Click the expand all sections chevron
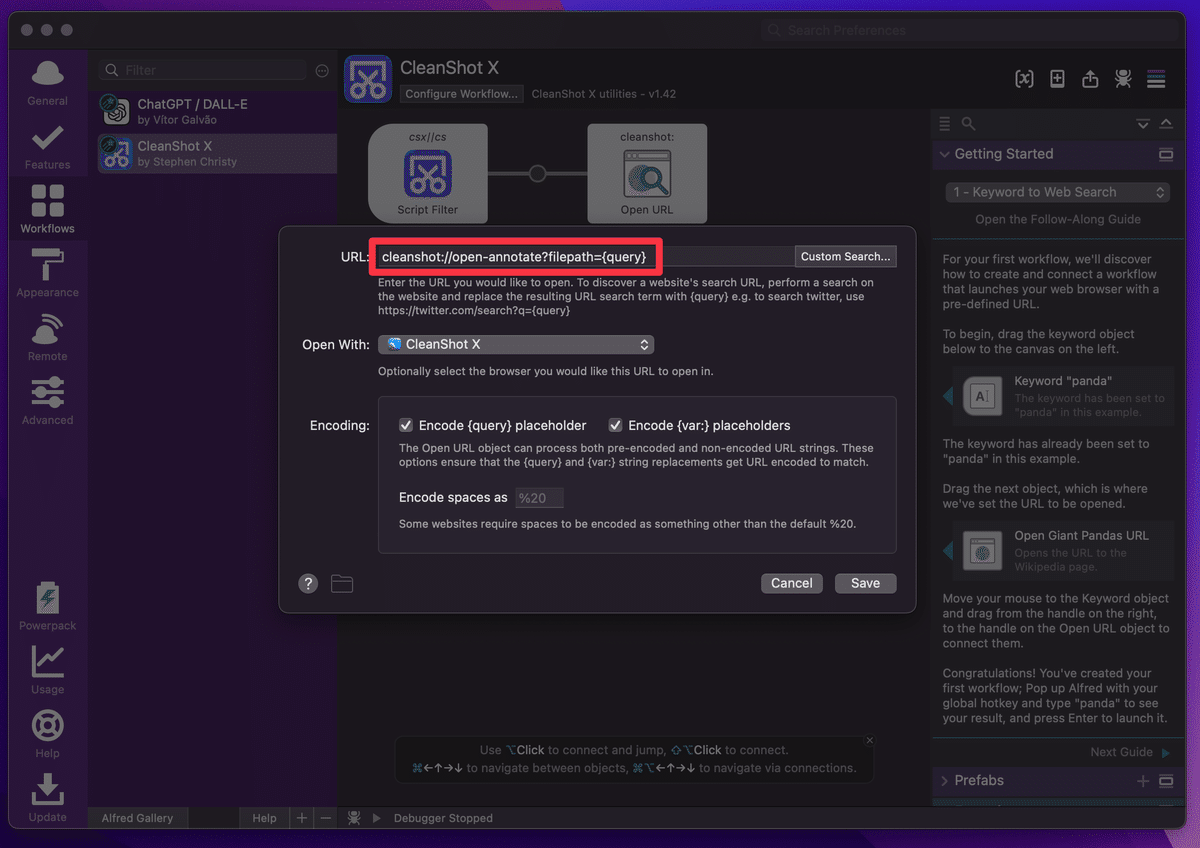Screen dimensions: 1200x848 pyautogui.click(x=1143, y=123)
